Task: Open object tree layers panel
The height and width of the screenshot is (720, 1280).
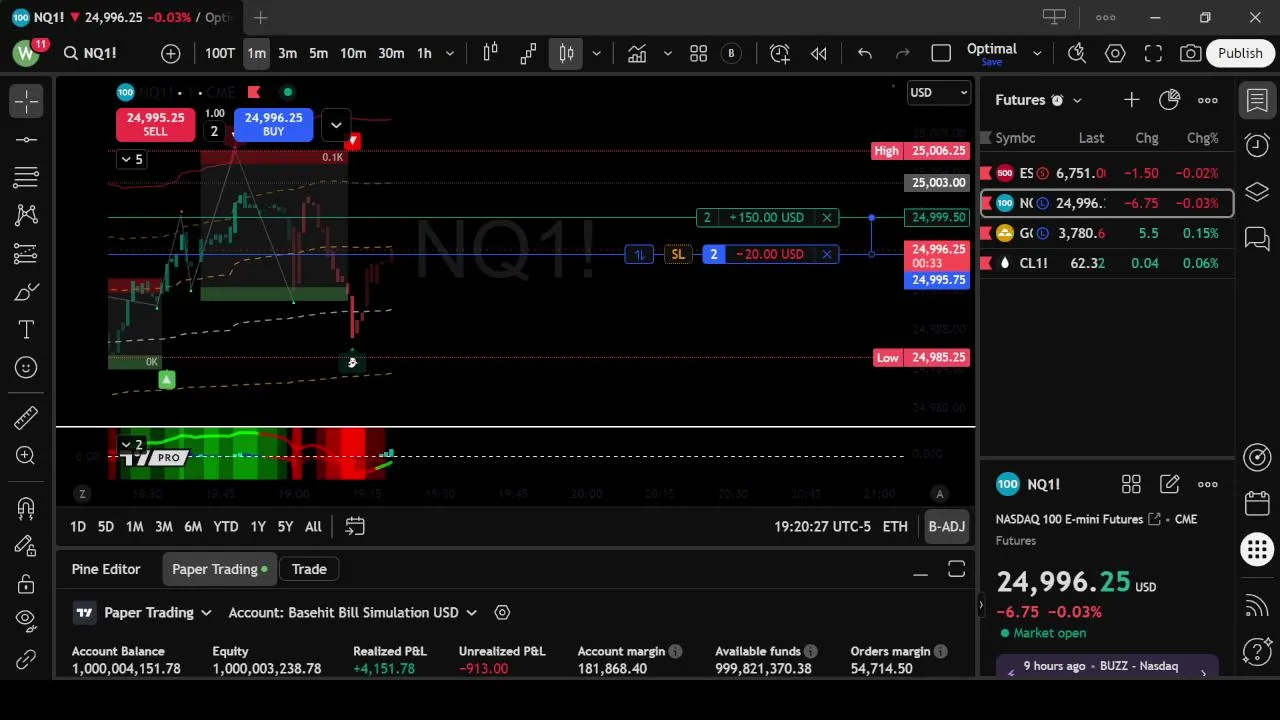Action: [1257, 192]
